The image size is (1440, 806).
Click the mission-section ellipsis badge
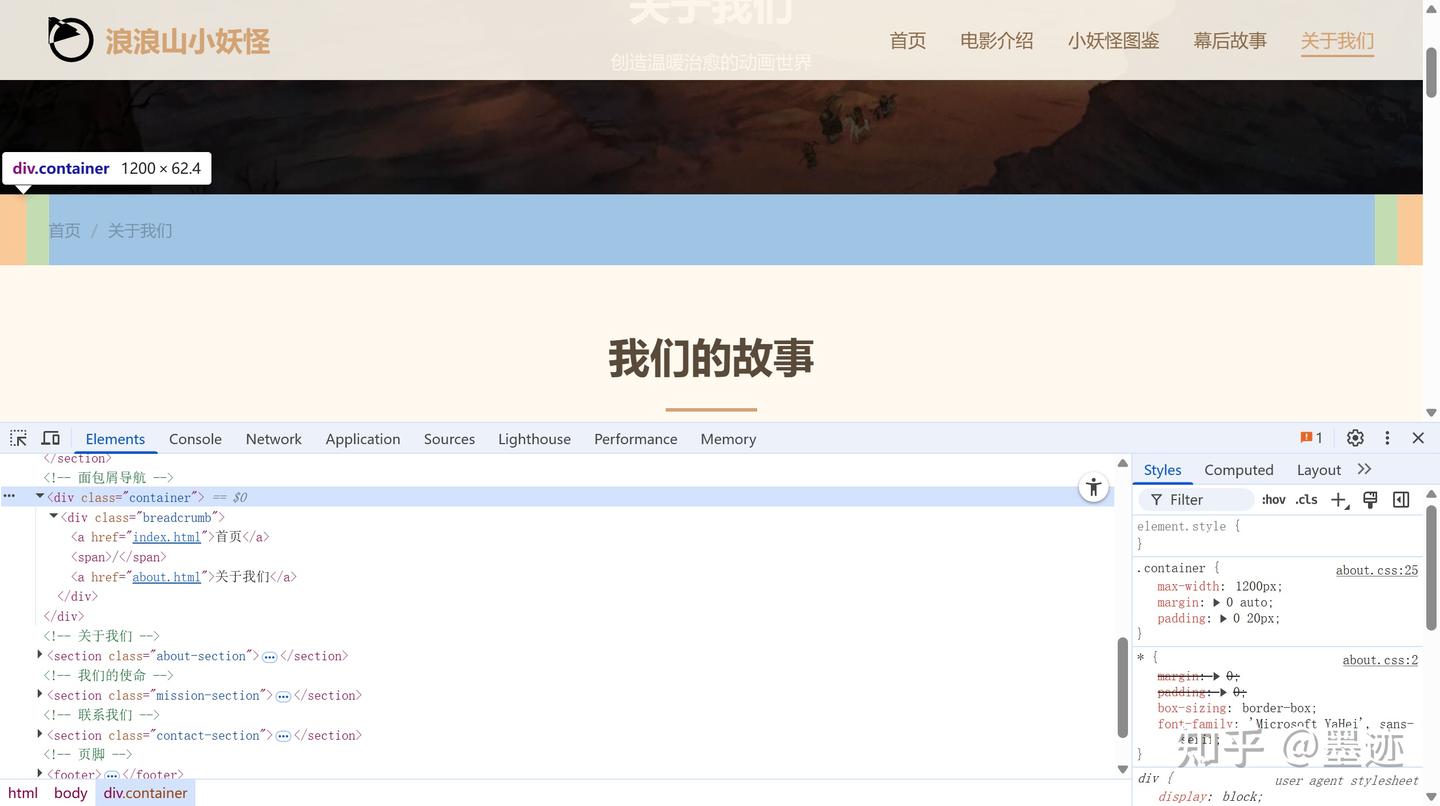[x=283, y=696]
